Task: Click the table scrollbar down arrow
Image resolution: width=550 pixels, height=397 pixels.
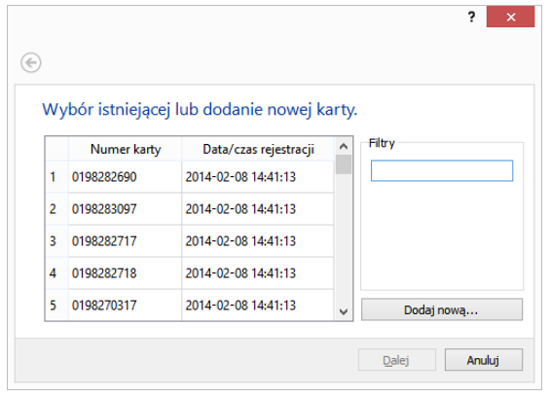Action: pos(344,311)
